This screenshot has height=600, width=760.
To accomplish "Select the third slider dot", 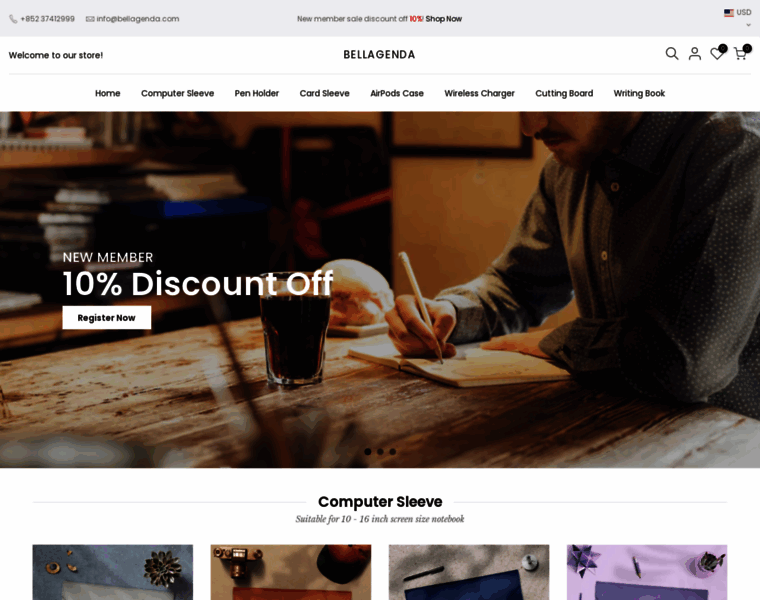I will click(x=393, y=452).
